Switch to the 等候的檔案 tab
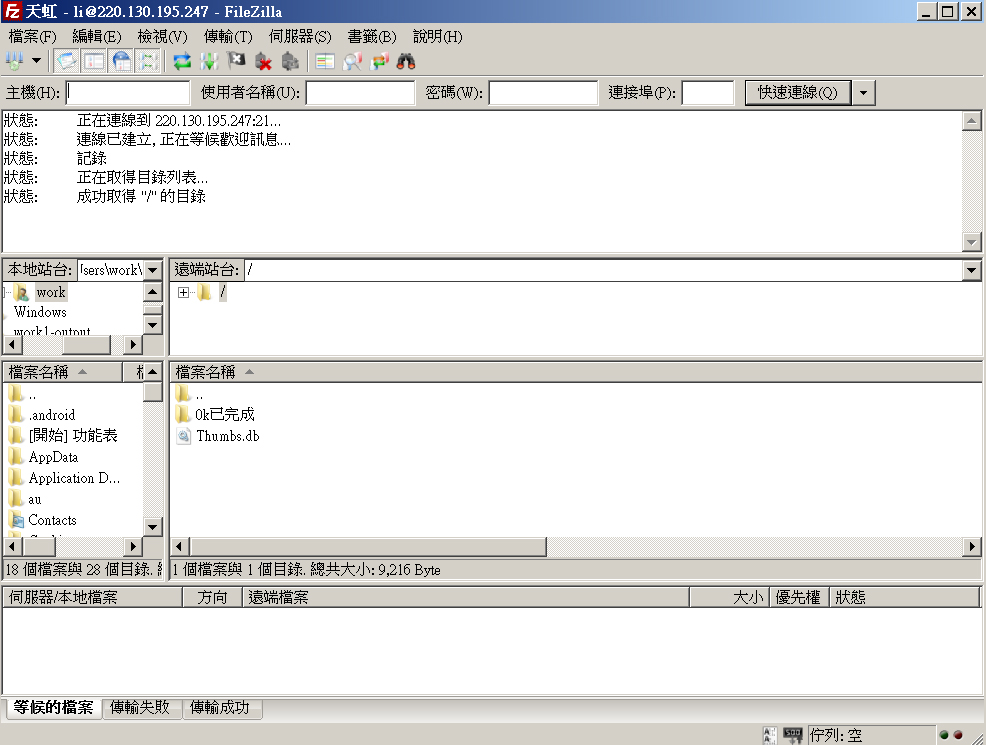 click(x=53, y=707)
